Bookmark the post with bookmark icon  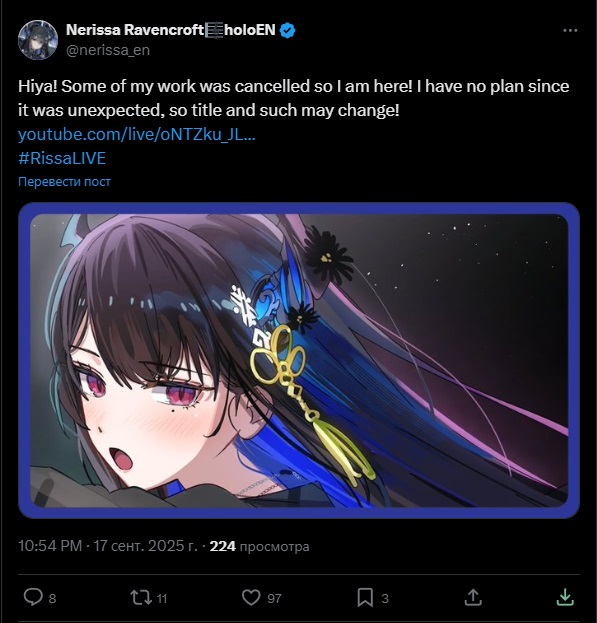(x=365, y=597)
